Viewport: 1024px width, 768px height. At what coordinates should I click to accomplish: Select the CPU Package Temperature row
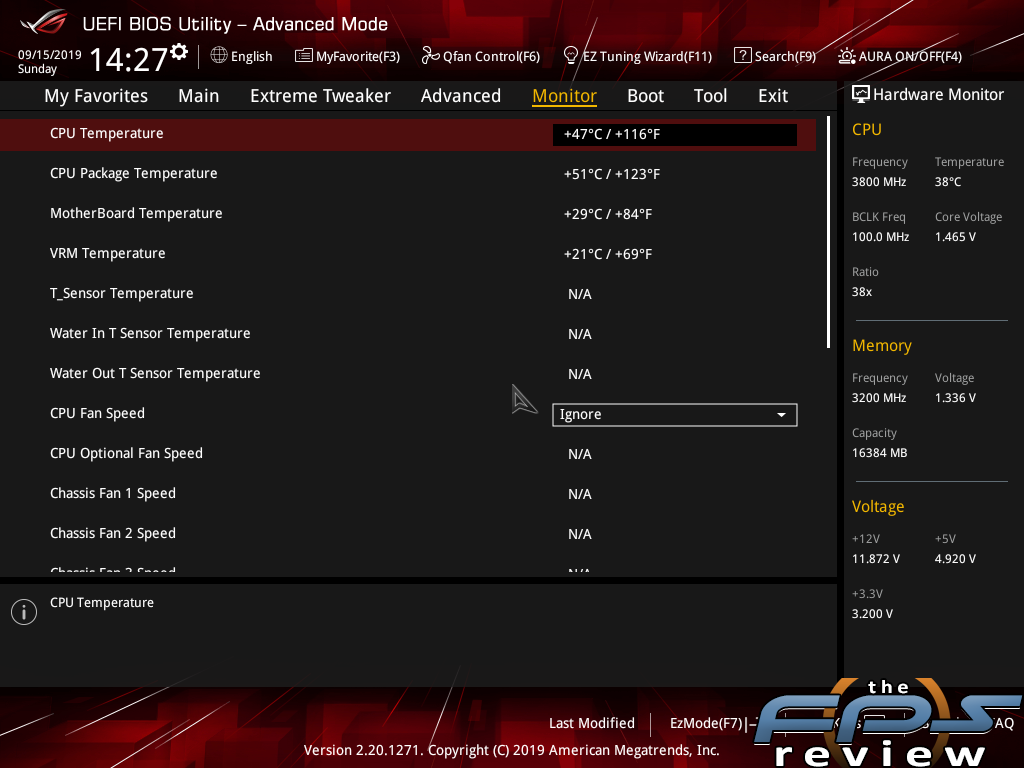click(408, 174)
